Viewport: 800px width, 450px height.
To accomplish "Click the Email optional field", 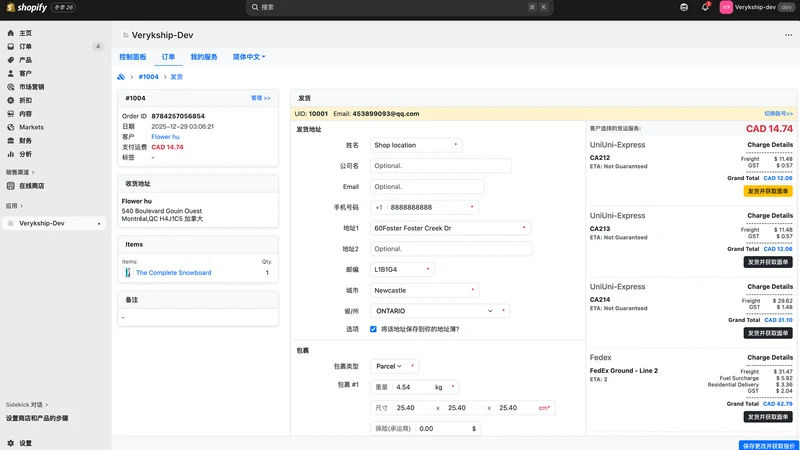I will coord(427,187).
